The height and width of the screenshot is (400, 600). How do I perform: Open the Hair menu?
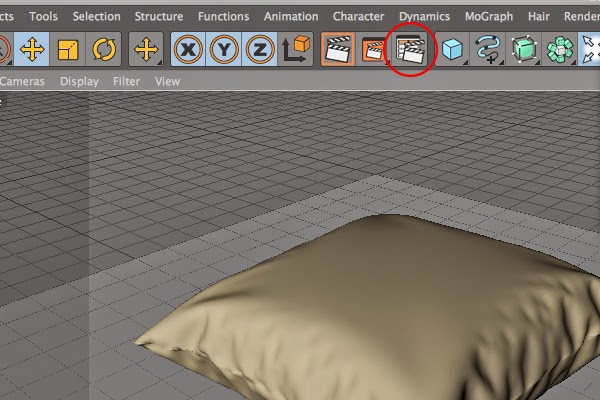pos(539,16)
